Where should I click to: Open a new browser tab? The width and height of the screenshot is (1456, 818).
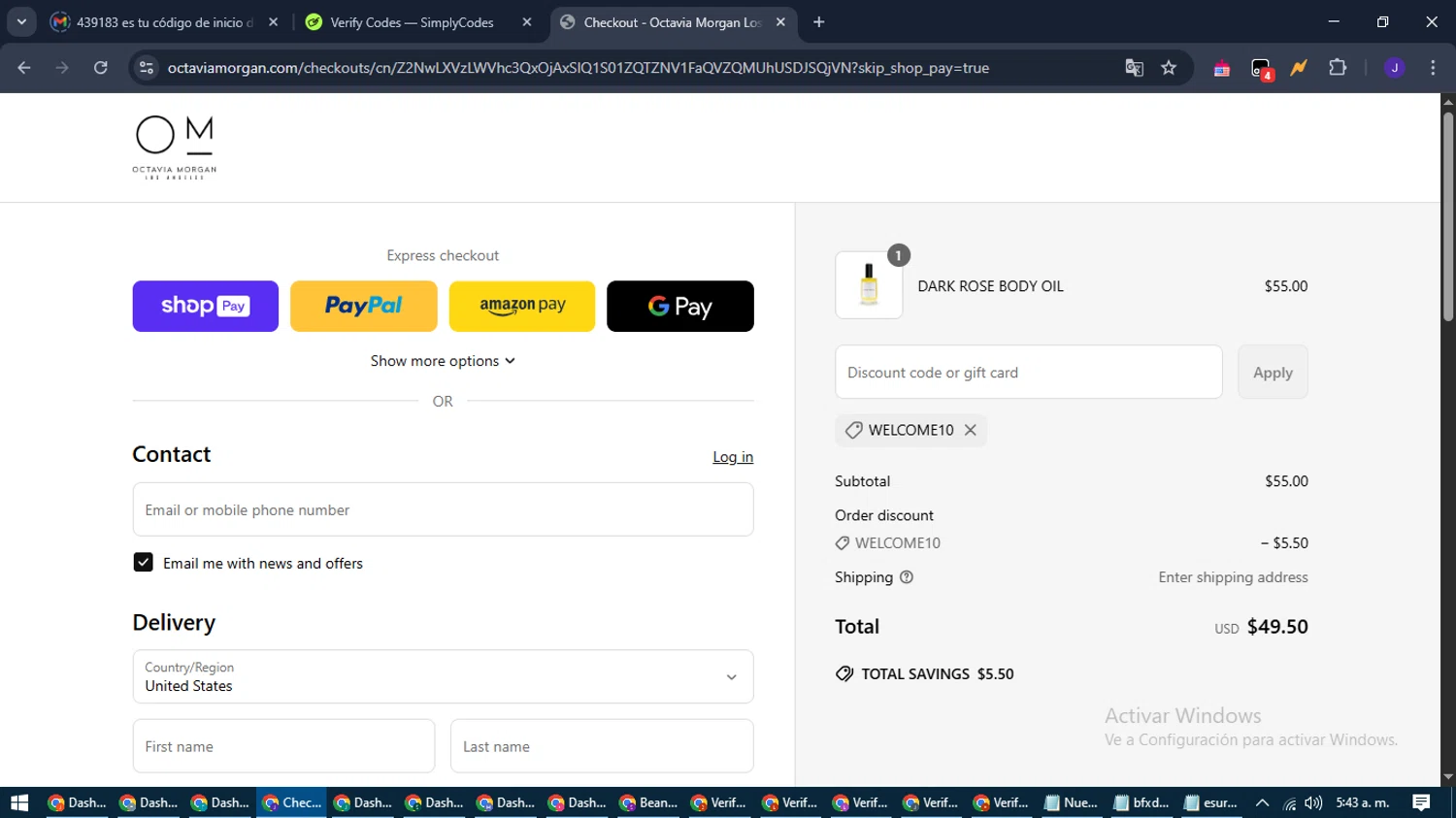click(819, 22)
